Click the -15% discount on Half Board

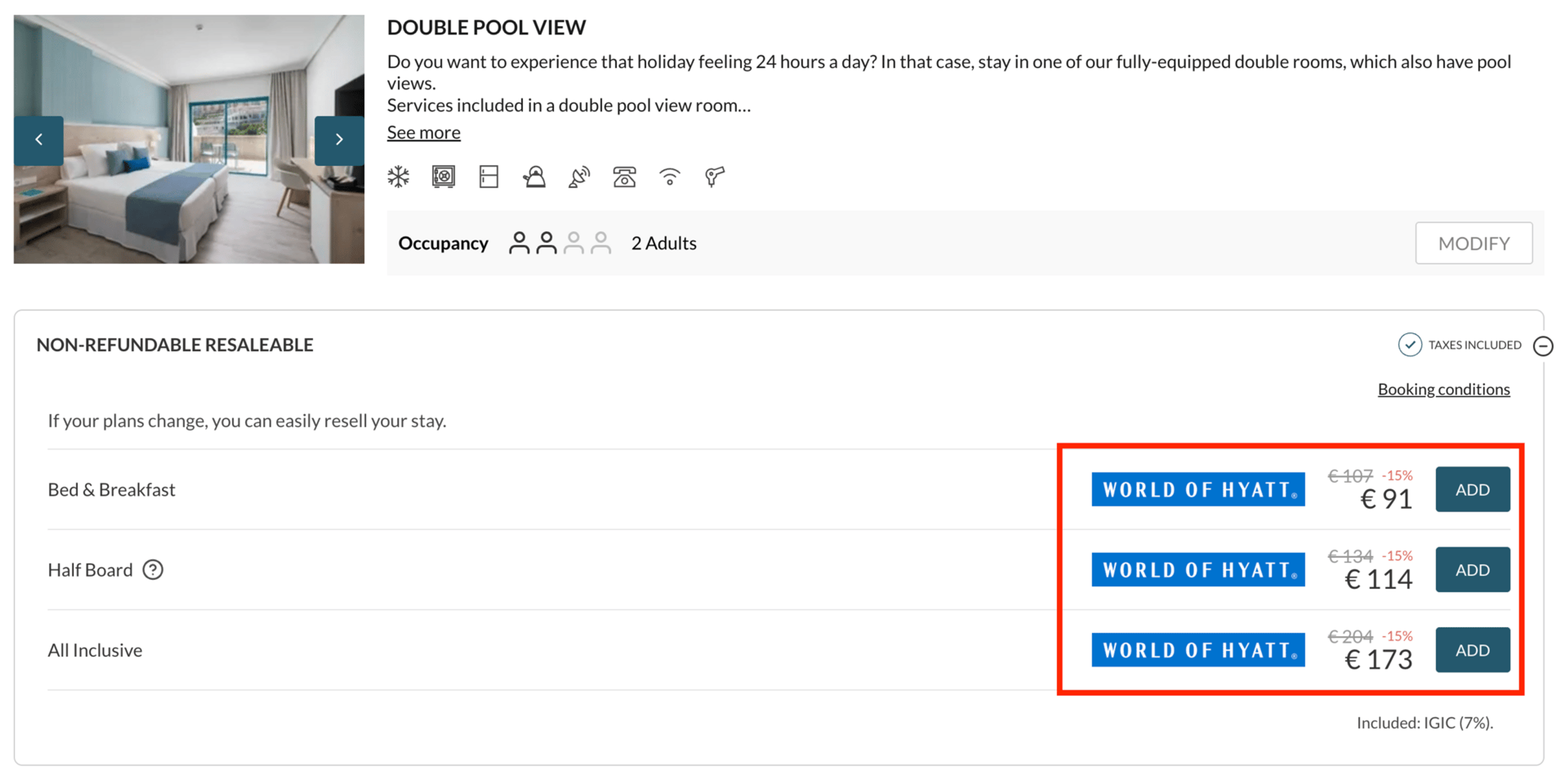(1397, 556)
